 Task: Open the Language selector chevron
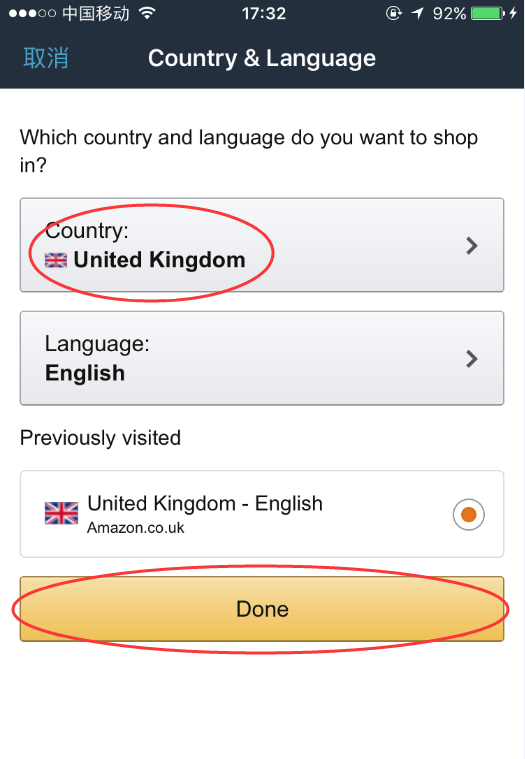click(472, 359)
